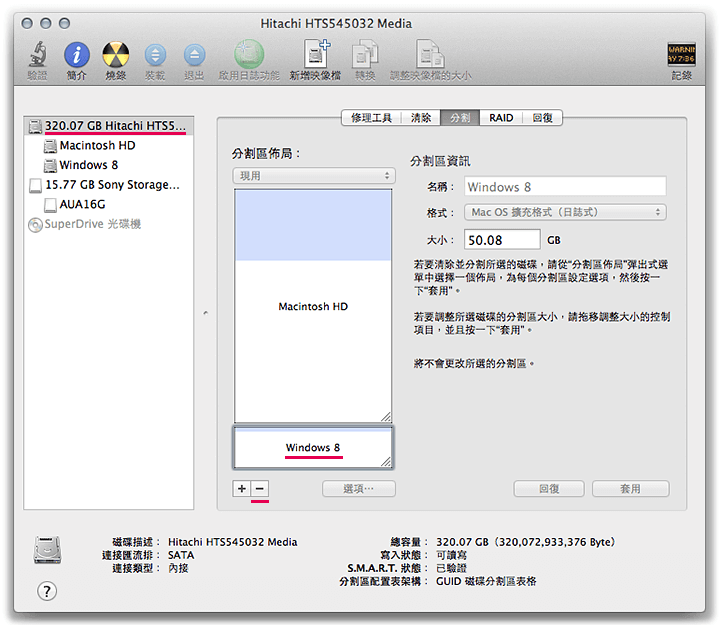Select the 320.07 GB Hitachi disk in sidebar

click(x=108, y=126)
